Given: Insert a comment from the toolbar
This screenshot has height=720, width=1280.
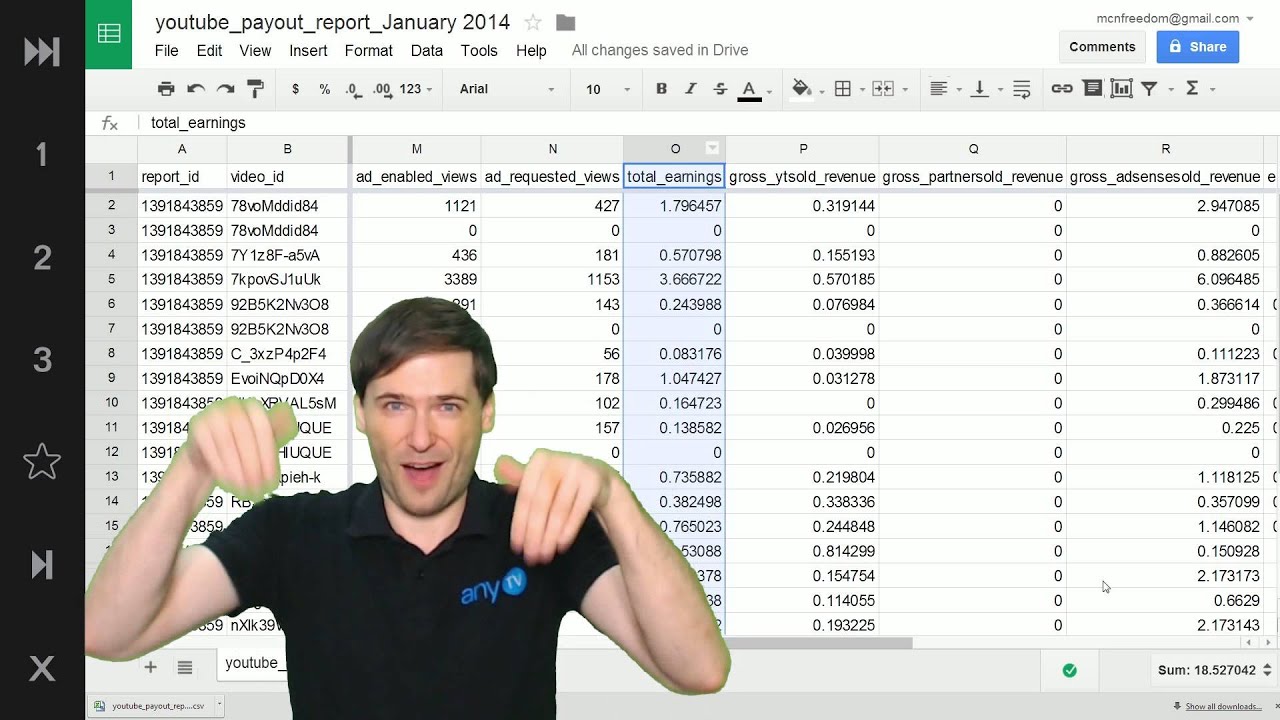Looking at the screenshot, I should click(1092, 89).
